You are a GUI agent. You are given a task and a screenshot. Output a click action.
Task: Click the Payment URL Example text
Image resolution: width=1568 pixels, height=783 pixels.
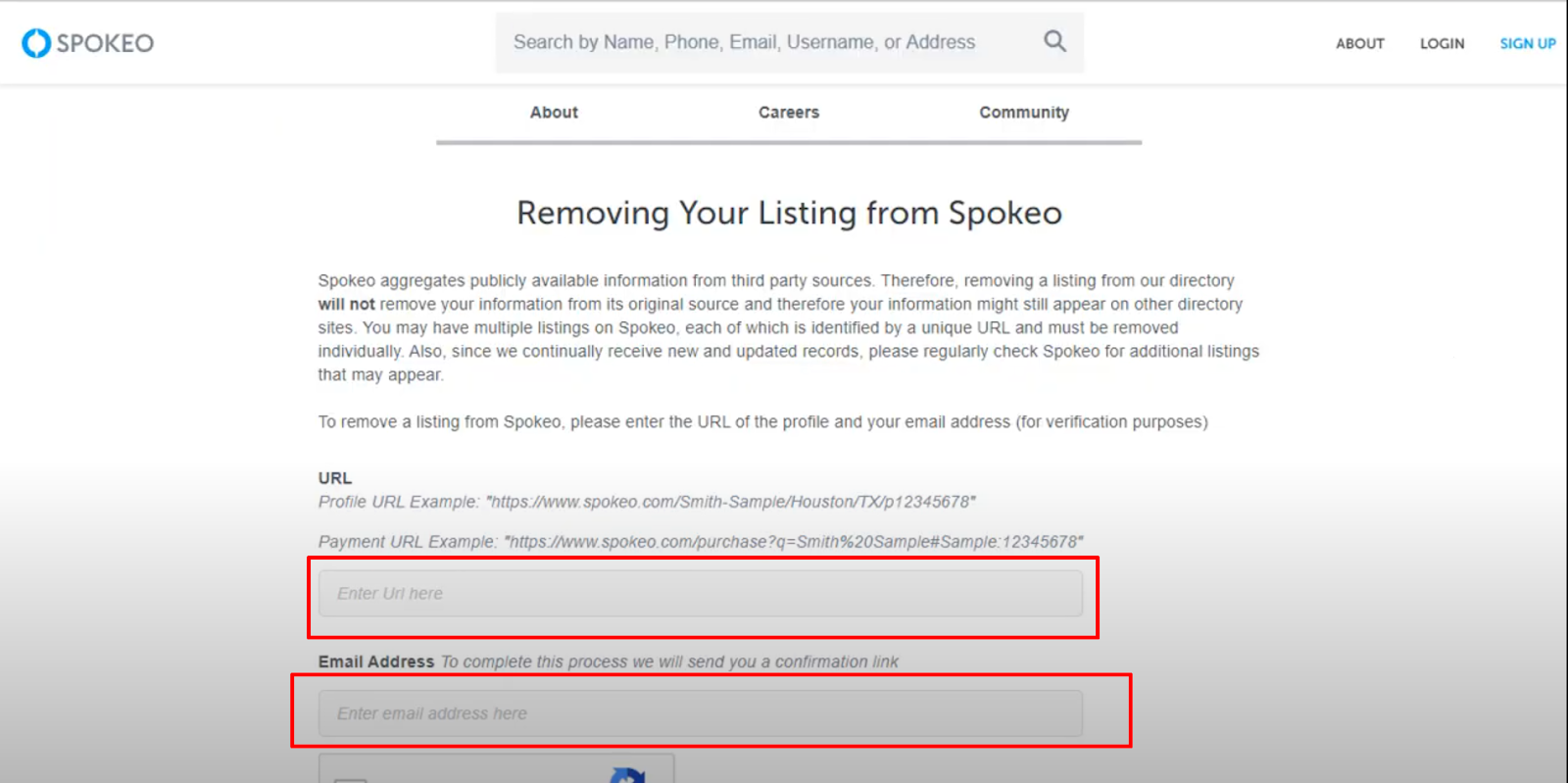click(x=701, y=542)
